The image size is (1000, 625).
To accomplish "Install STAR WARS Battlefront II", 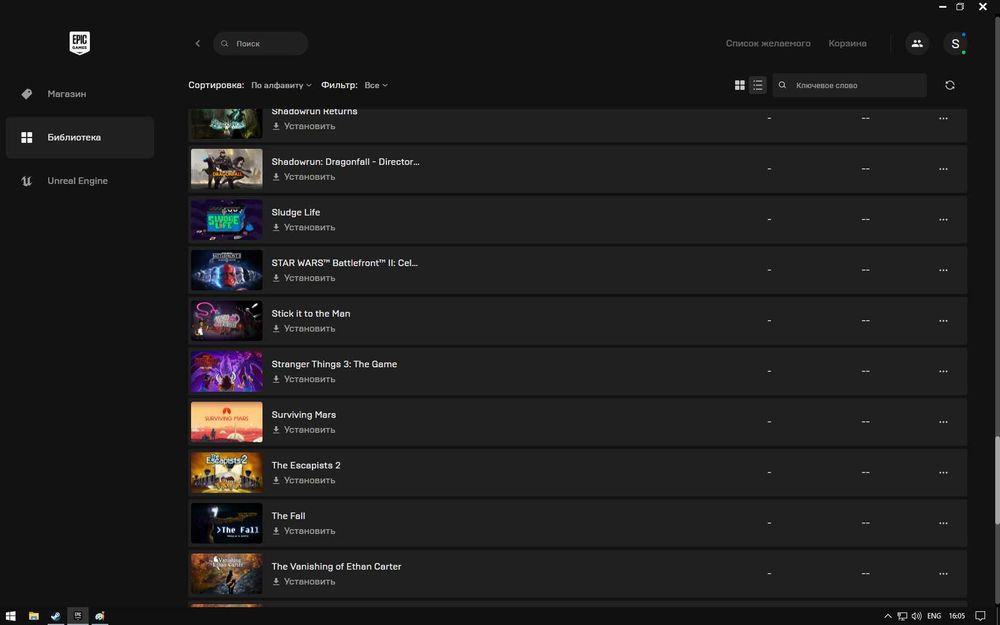I will [304, 278].
